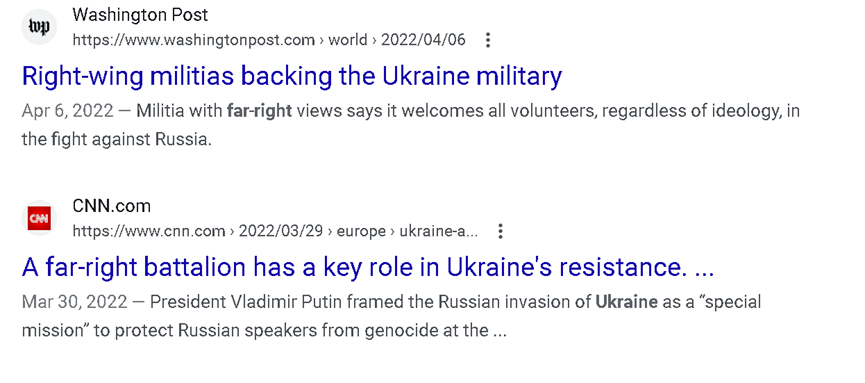Click 'europe' segment in CNN breadcrumb
This screenshot has height=383, width=865.
pos(360,231)
